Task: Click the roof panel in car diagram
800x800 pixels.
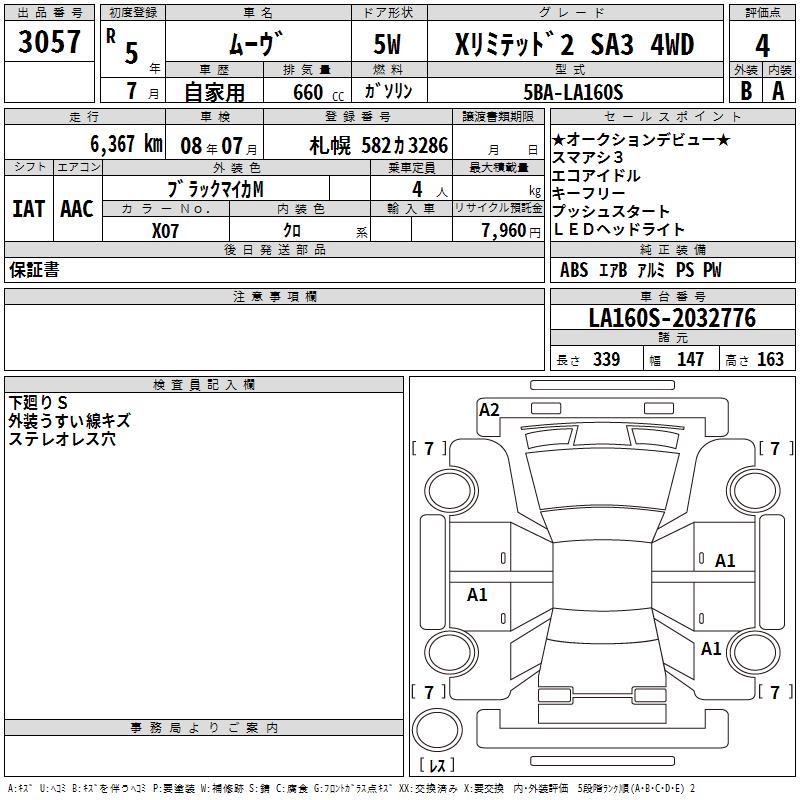Action: [x=602, y=576]
